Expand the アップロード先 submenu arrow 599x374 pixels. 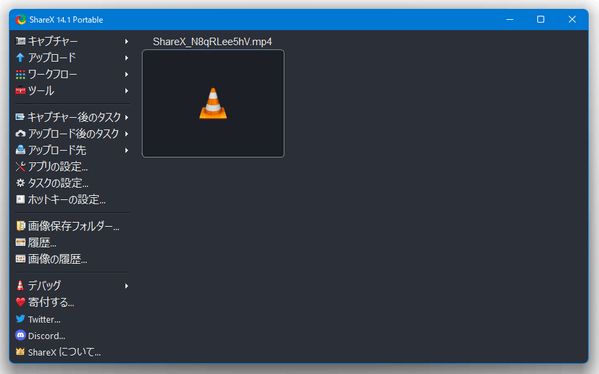click(x=126, y=150)
